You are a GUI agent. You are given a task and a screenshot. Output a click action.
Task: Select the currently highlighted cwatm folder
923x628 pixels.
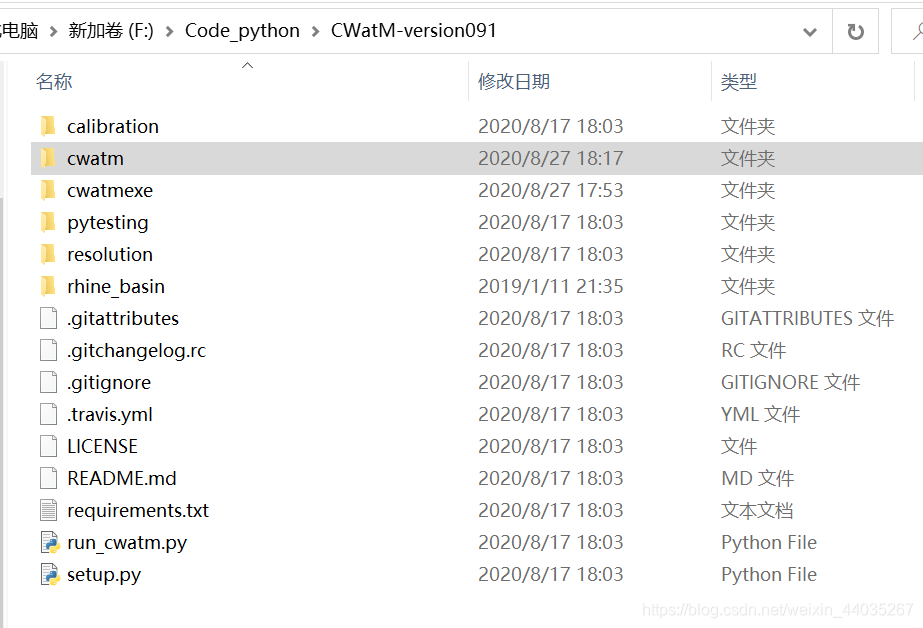[x=96, y=158]
